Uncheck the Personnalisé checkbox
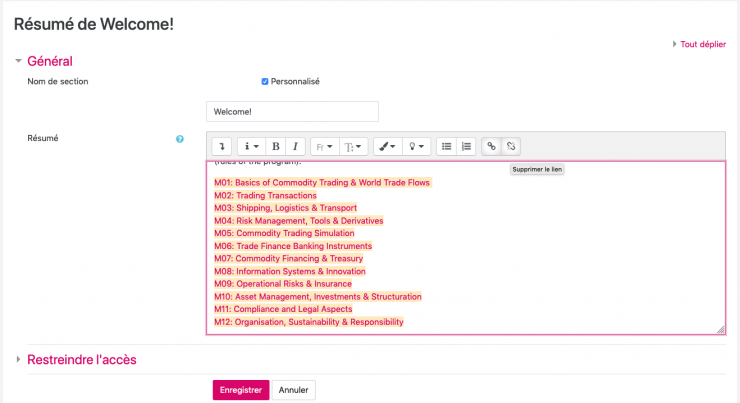 [265, 81]
